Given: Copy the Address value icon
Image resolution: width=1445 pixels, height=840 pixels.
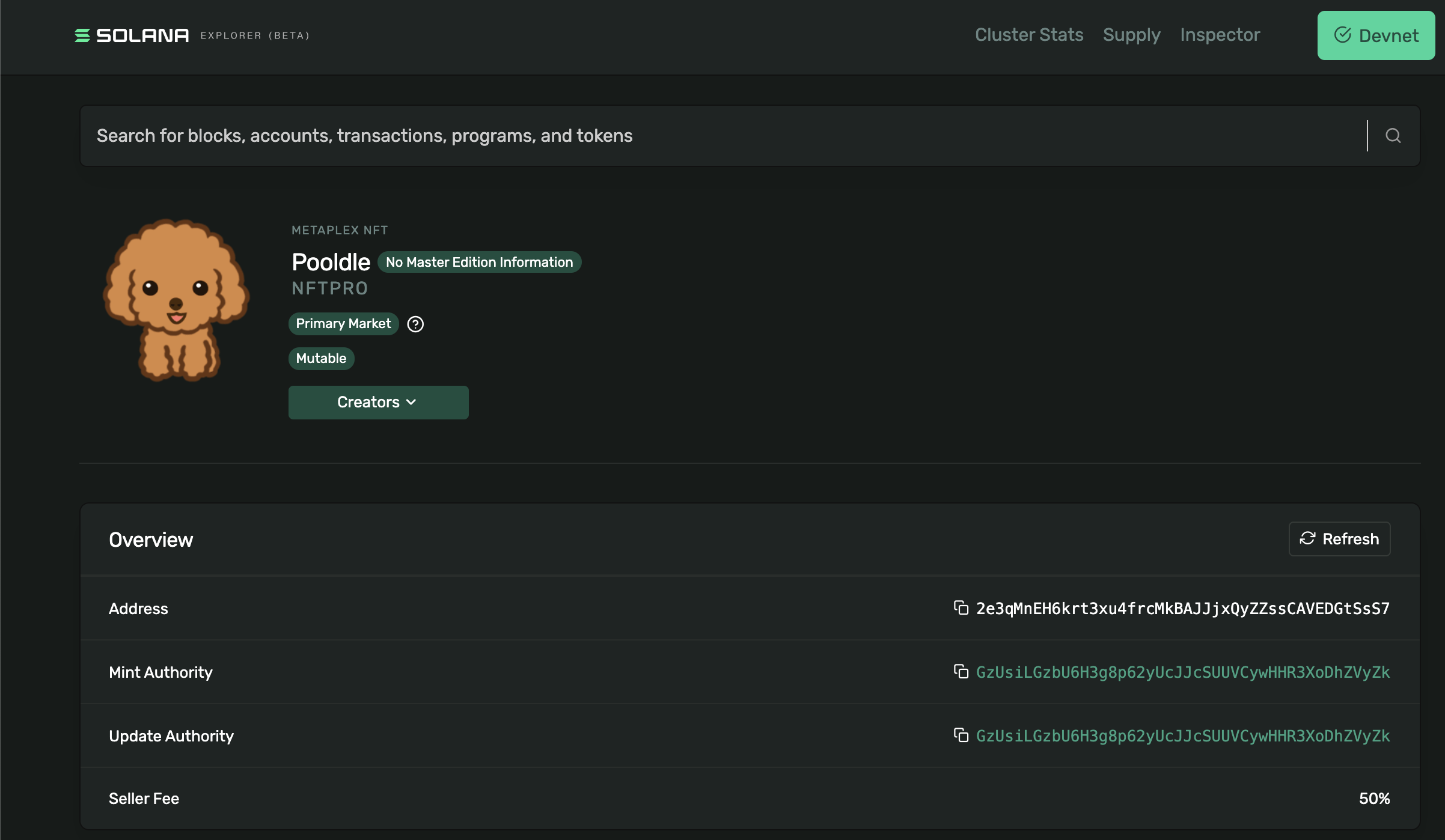Looking at the screenshot, I should tap(961, 608).
